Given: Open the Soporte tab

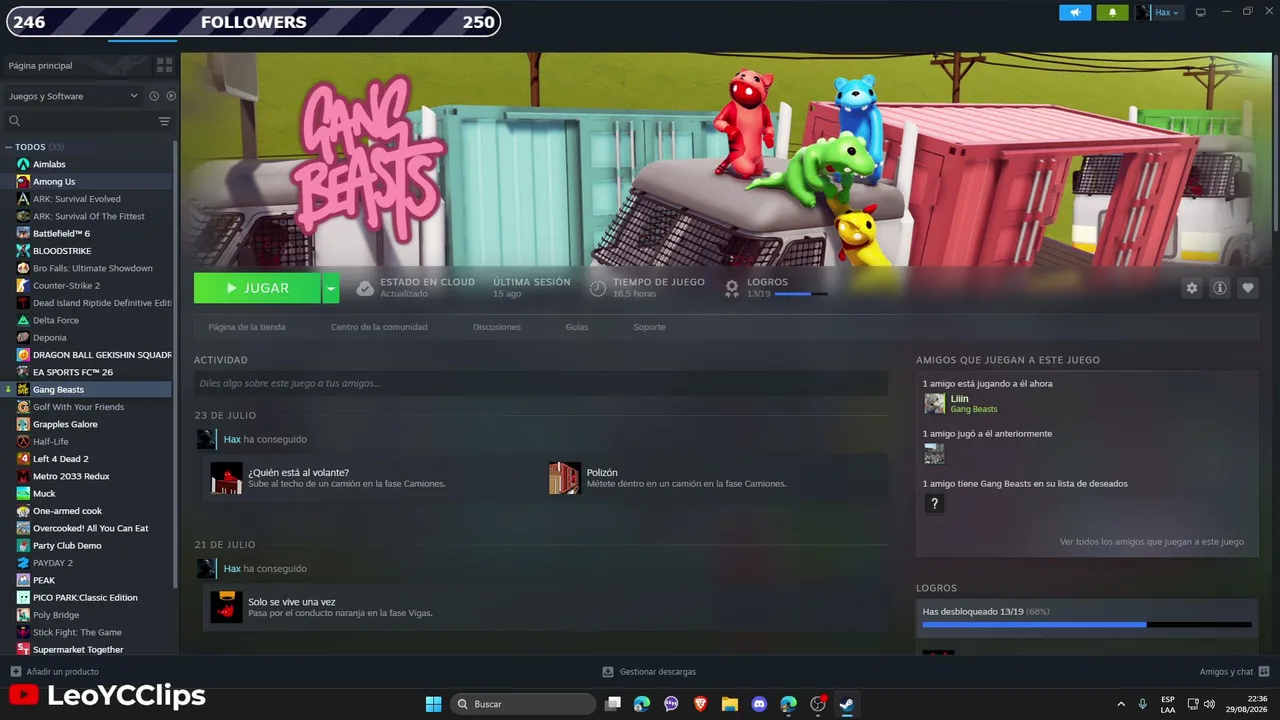Looking at the screenshot, I should (649, 327).
